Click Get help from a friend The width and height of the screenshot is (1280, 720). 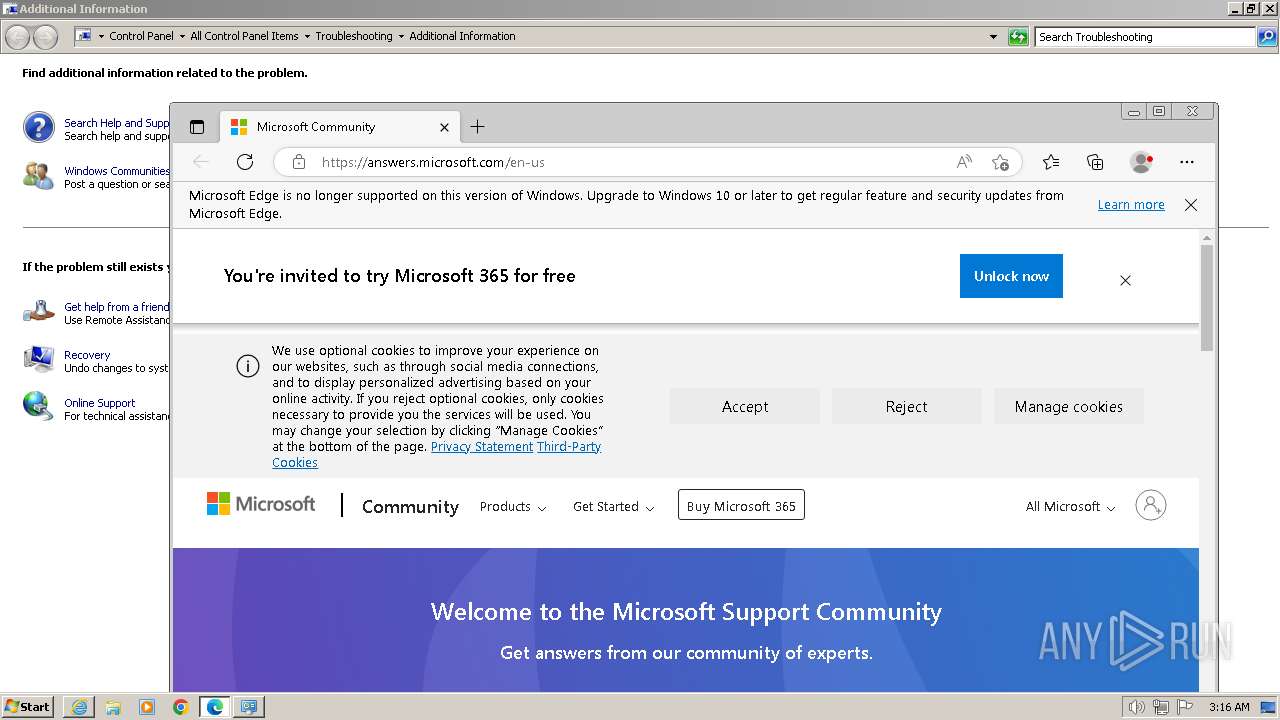pyautogui.click(x=117, y=307)
